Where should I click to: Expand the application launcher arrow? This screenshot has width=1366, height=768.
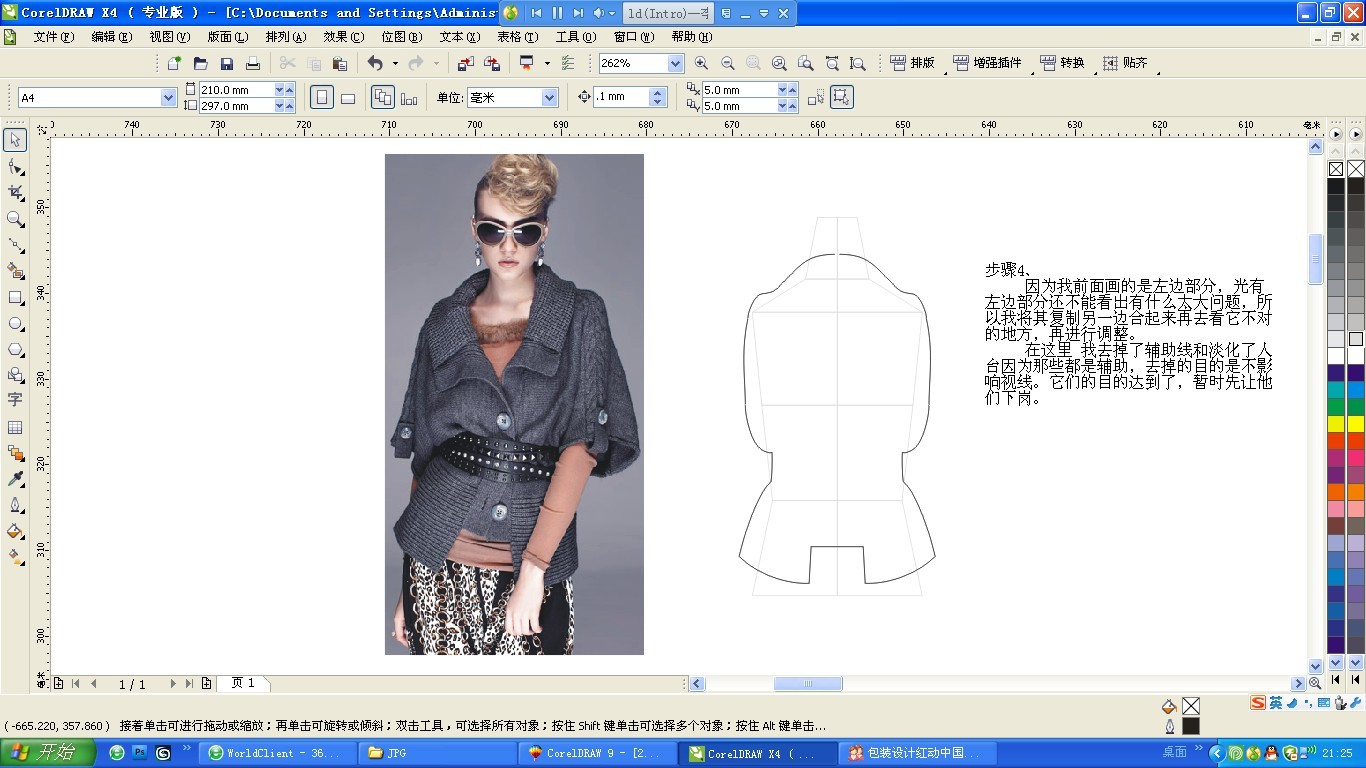tap(547, 63)
